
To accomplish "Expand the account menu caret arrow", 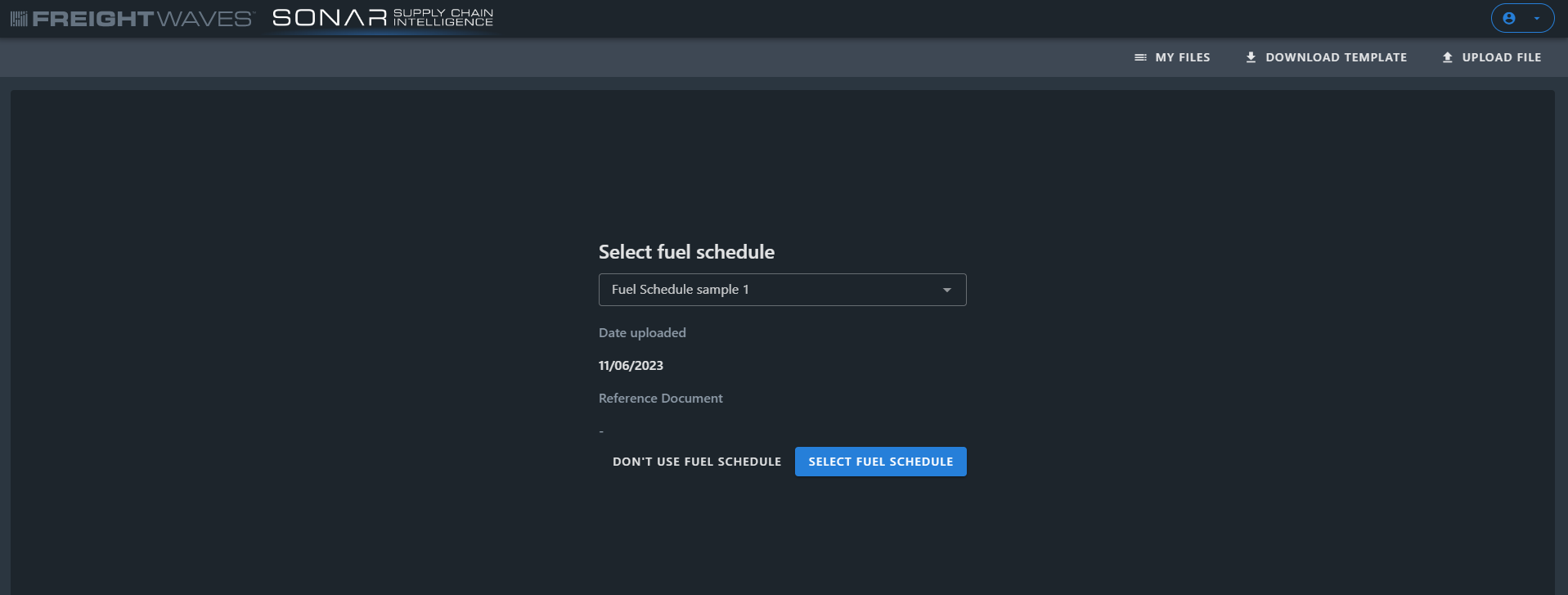I will [x=1537, y=18].
